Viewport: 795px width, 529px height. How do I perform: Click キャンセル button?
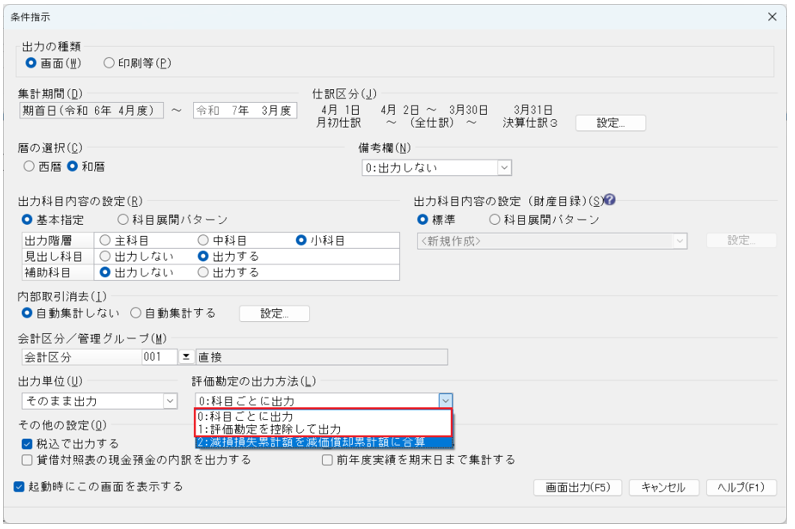coord(664,487)
